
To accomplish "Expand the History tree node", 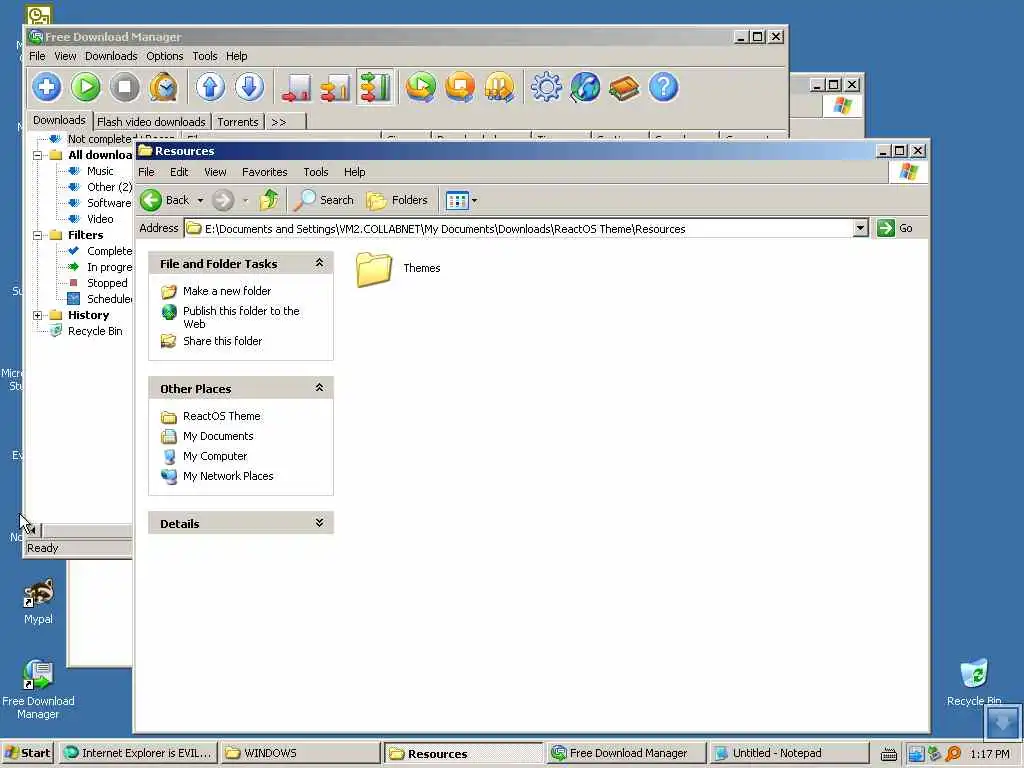I will point(37,315).
